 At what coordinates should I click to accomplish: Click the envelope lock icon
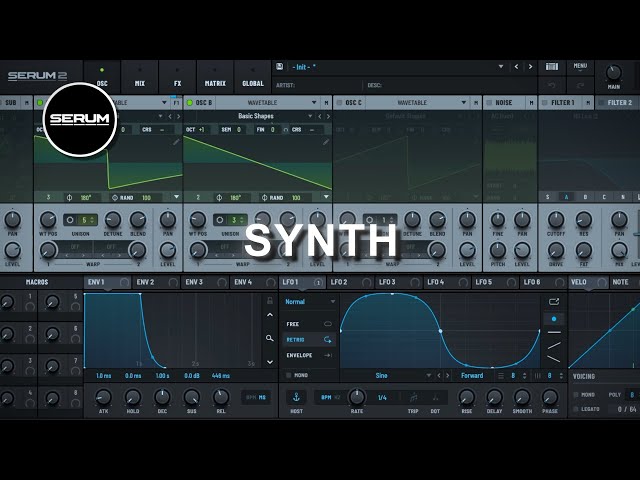coord(270,301)
